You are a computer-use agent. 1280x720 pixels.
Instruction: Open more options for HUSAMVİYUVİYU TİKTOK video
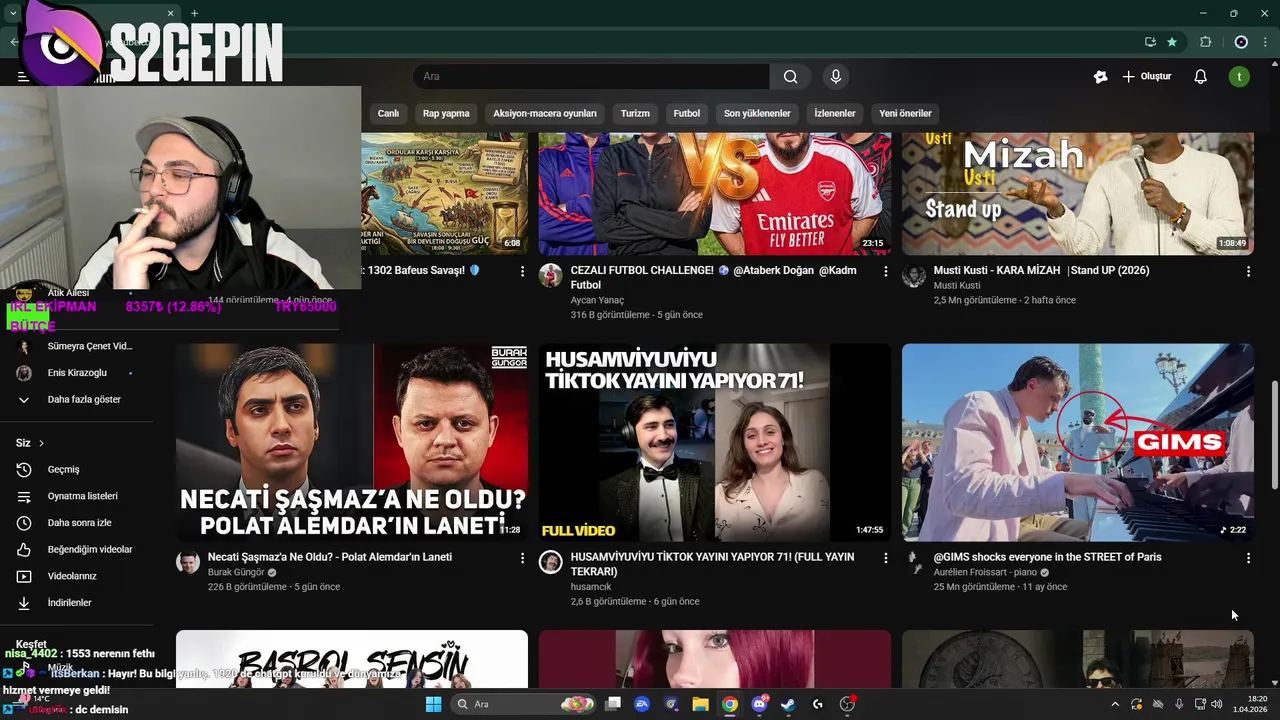click(885, 558)
